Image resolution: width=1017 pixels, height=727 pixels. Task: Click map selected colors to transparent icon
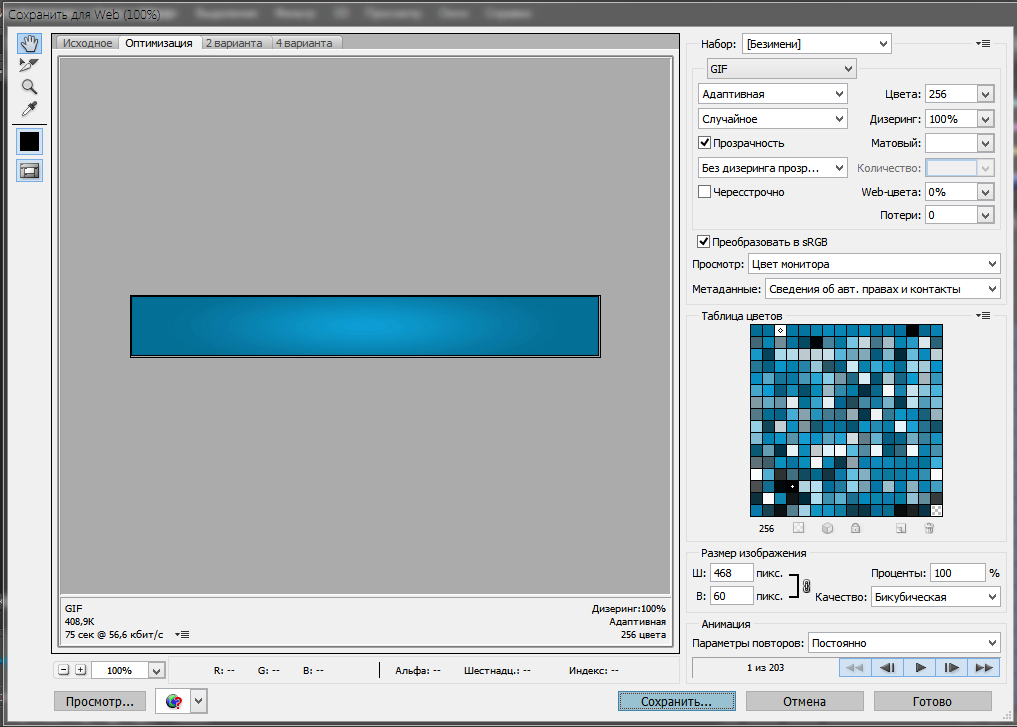[x=798, y=528]
